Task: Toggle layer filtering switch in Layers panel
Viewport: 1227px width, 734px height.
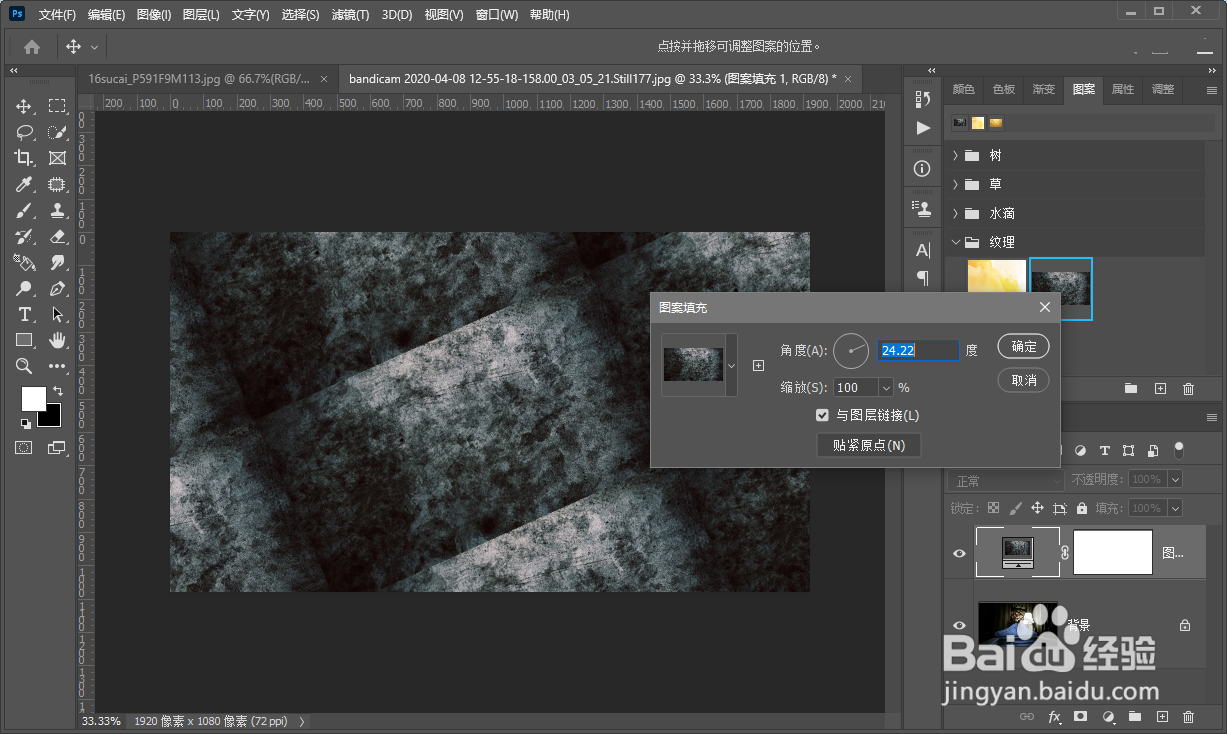Action: (x=1179, y=450)
